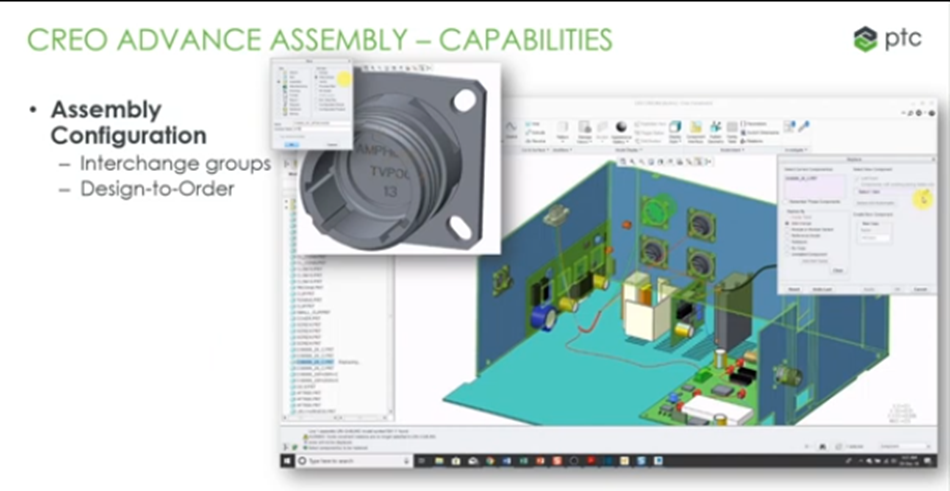Screen dimensions: 950x491
Task: Choose Notebook under Replace By
Action: (787, 242)
